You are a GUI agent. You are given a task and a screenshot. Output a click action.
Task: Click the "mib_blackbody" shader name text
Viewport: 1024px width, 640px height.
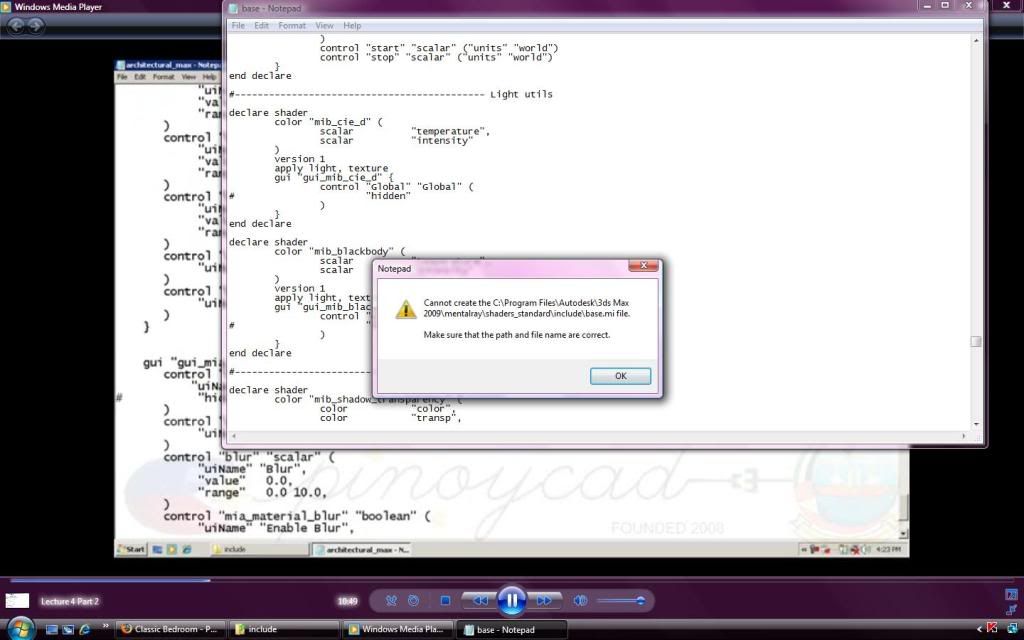[x=351, y=251]
